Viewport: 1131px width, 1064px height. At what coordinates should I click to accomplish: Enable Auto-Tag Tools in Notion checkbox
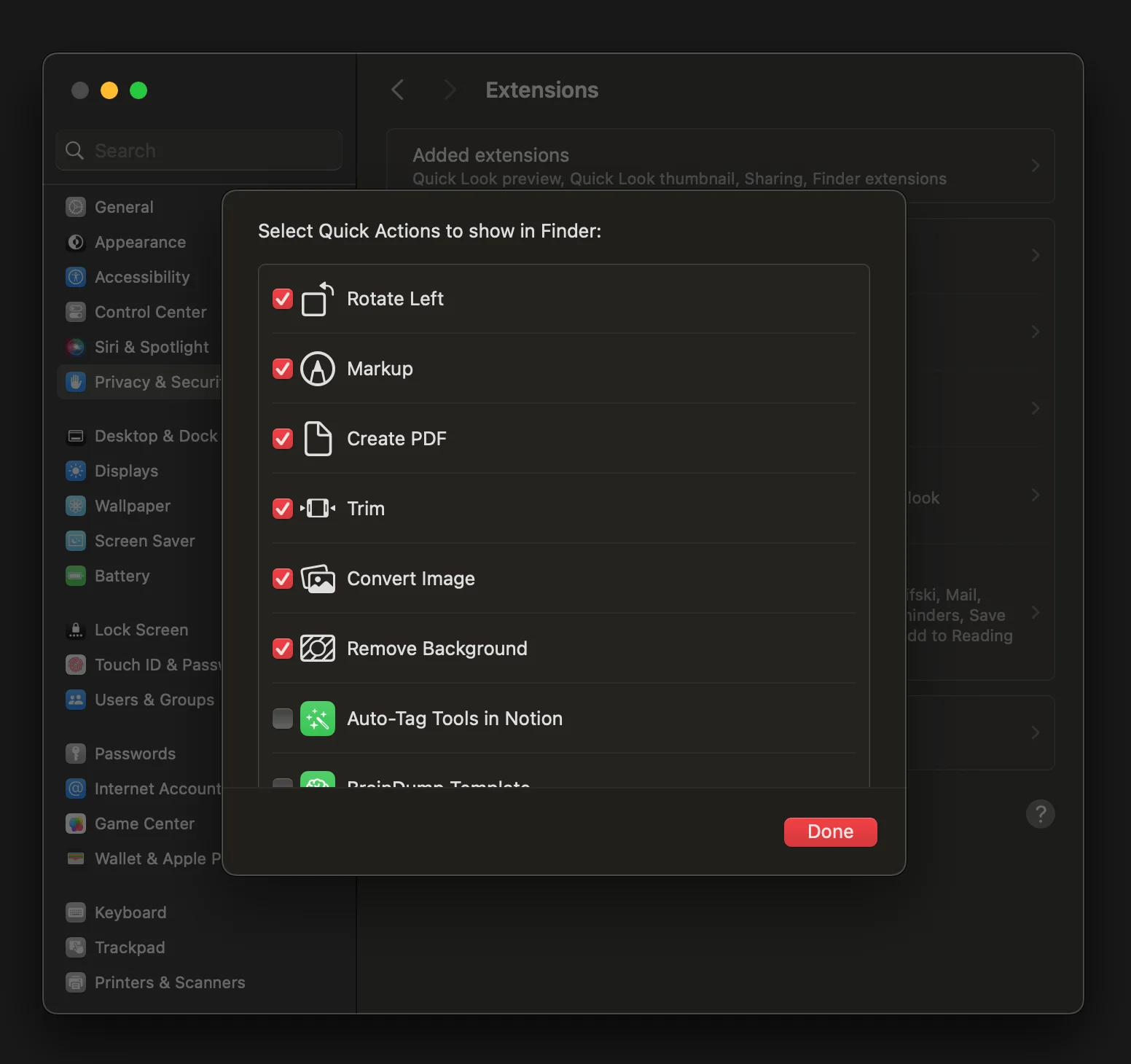point(283,719)
